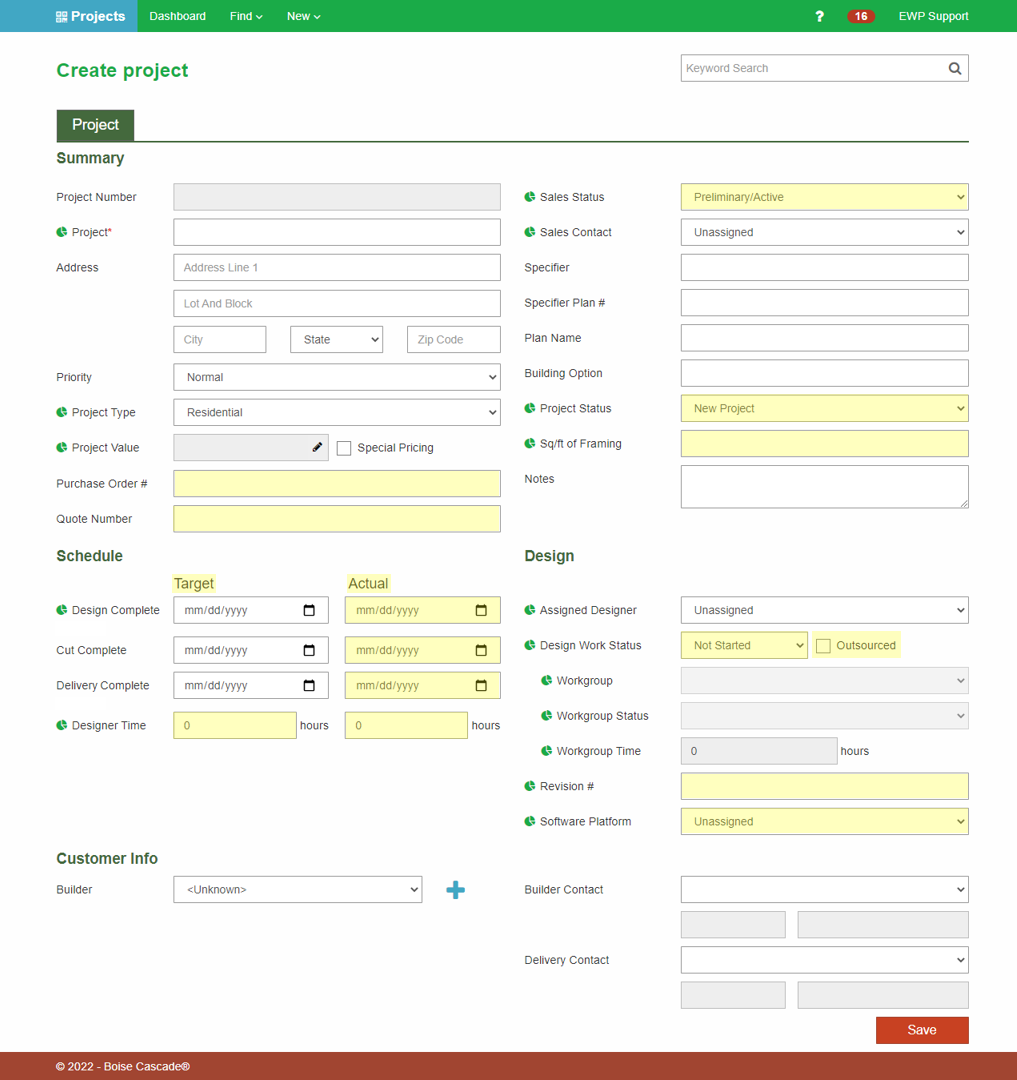Click the Sq/ft of Framing field
This screenshot has width=1017, height=1080.
click(x=824, y=444)
